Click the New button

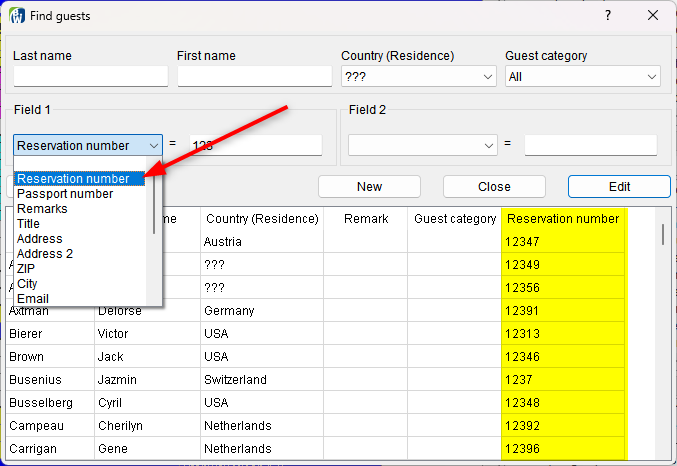369,187
